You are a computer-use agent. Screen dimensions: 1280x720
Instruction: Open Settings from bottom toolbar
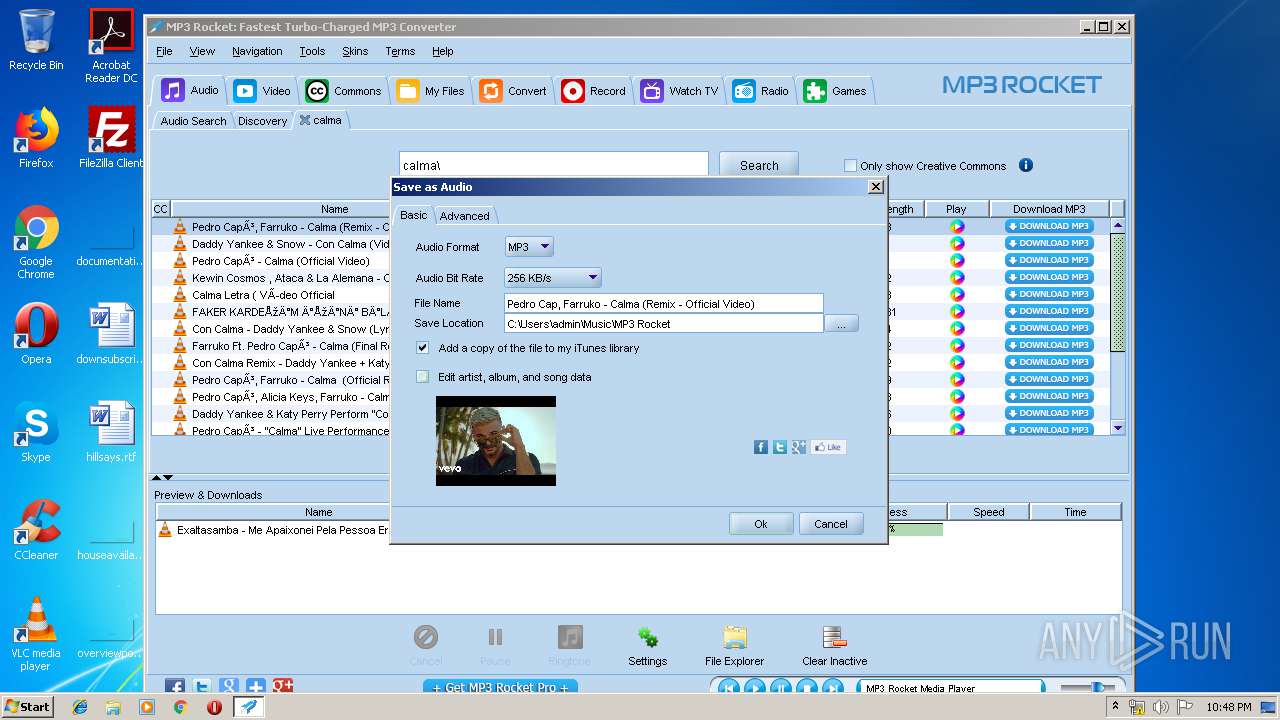coord(647,646)
